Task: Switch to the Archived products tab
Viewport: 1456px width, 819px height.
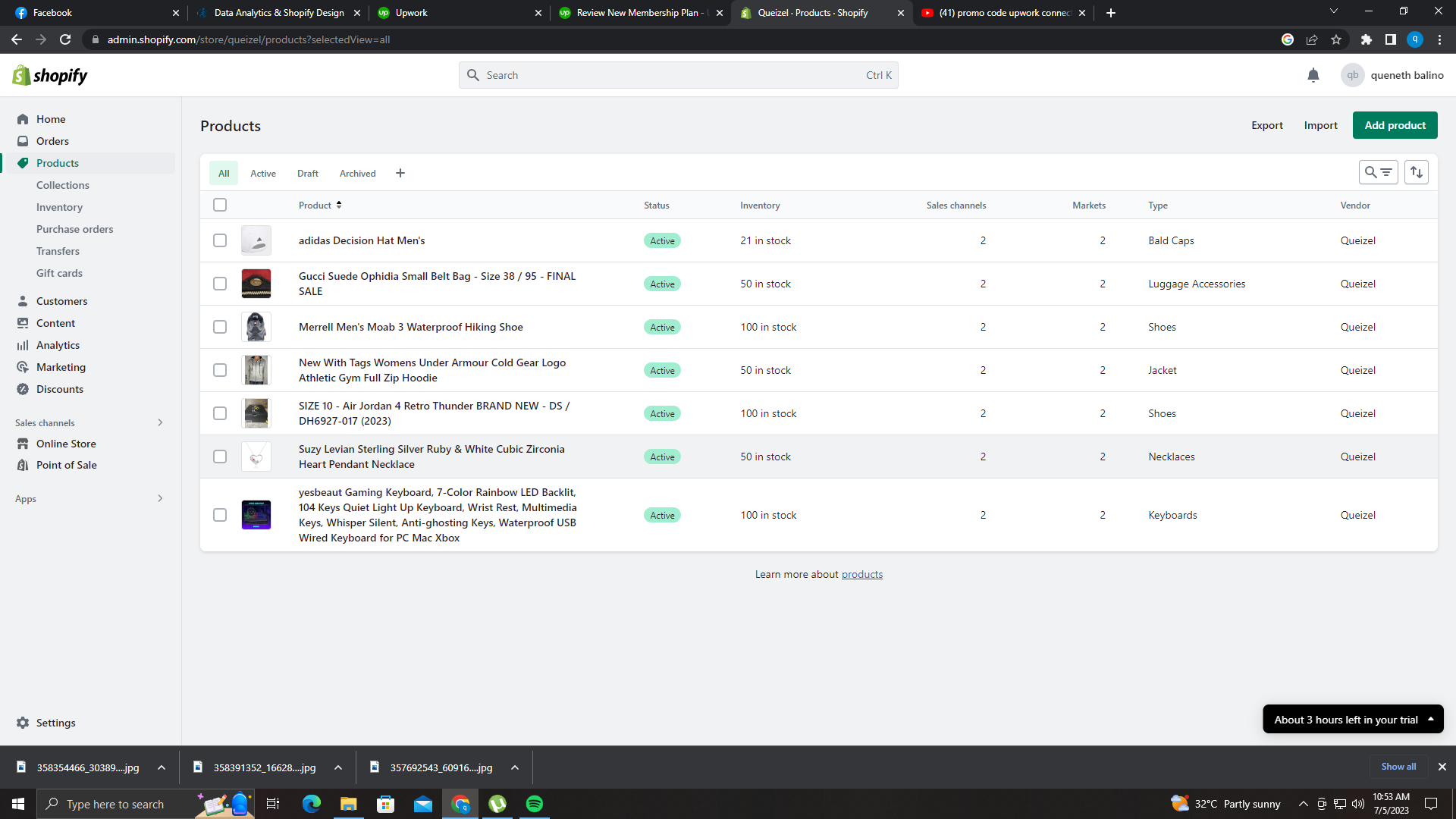Action: coord(357,173)
